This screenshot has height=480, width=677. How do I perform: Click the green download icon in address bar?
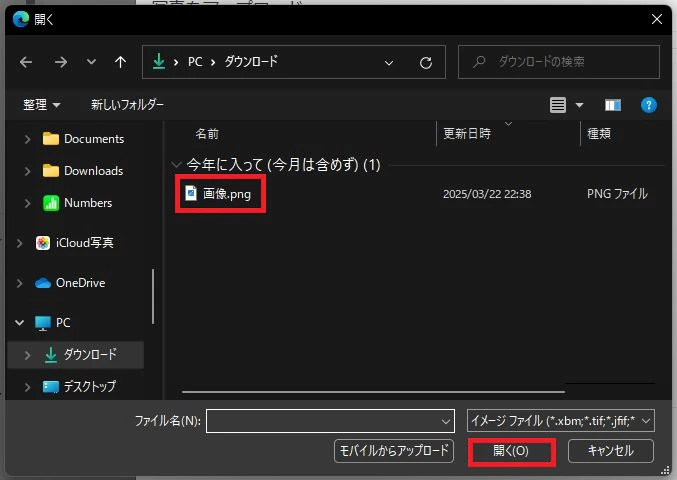(x=159, y=61)
